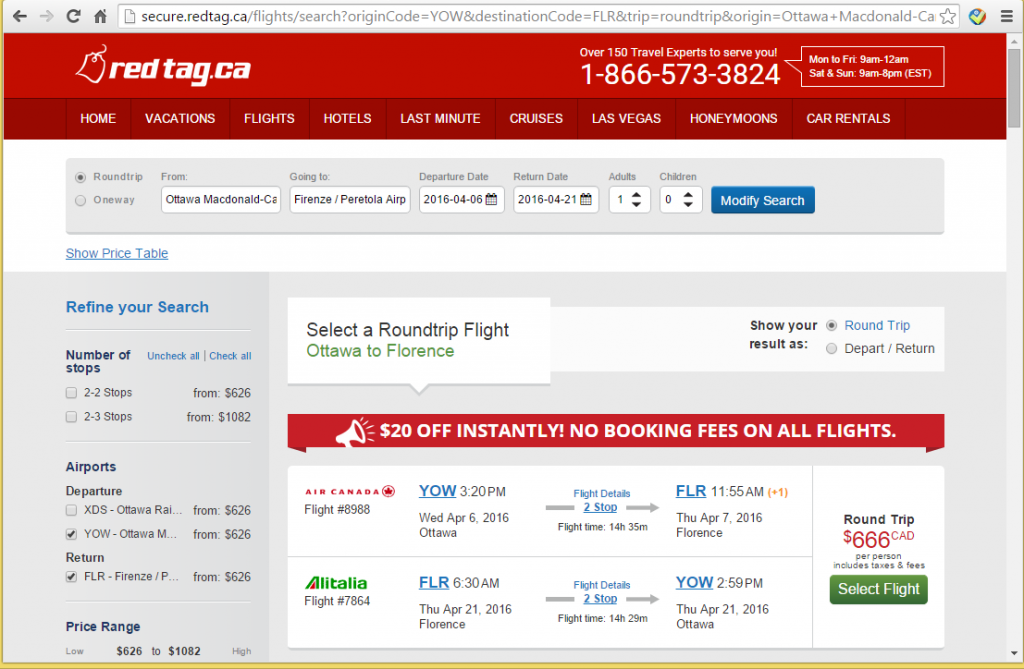1024x669 pixels.
Task: Click the browser home icon
Action: (x=100, y=17)
